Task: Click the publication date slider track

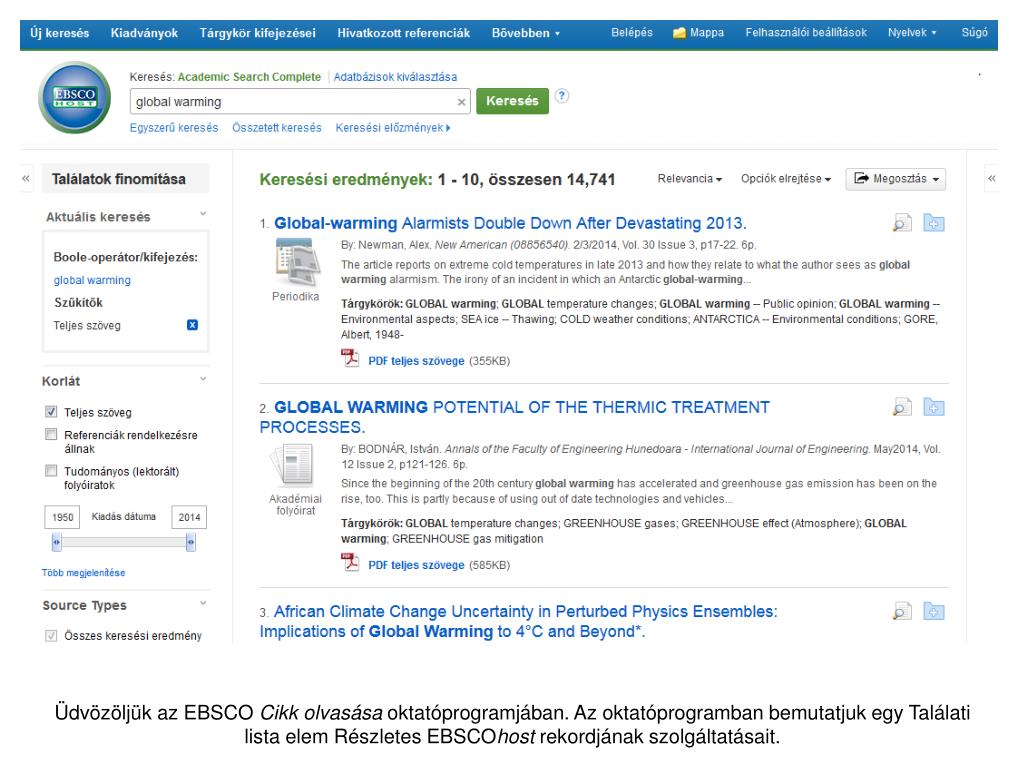Action: [124, 542]
